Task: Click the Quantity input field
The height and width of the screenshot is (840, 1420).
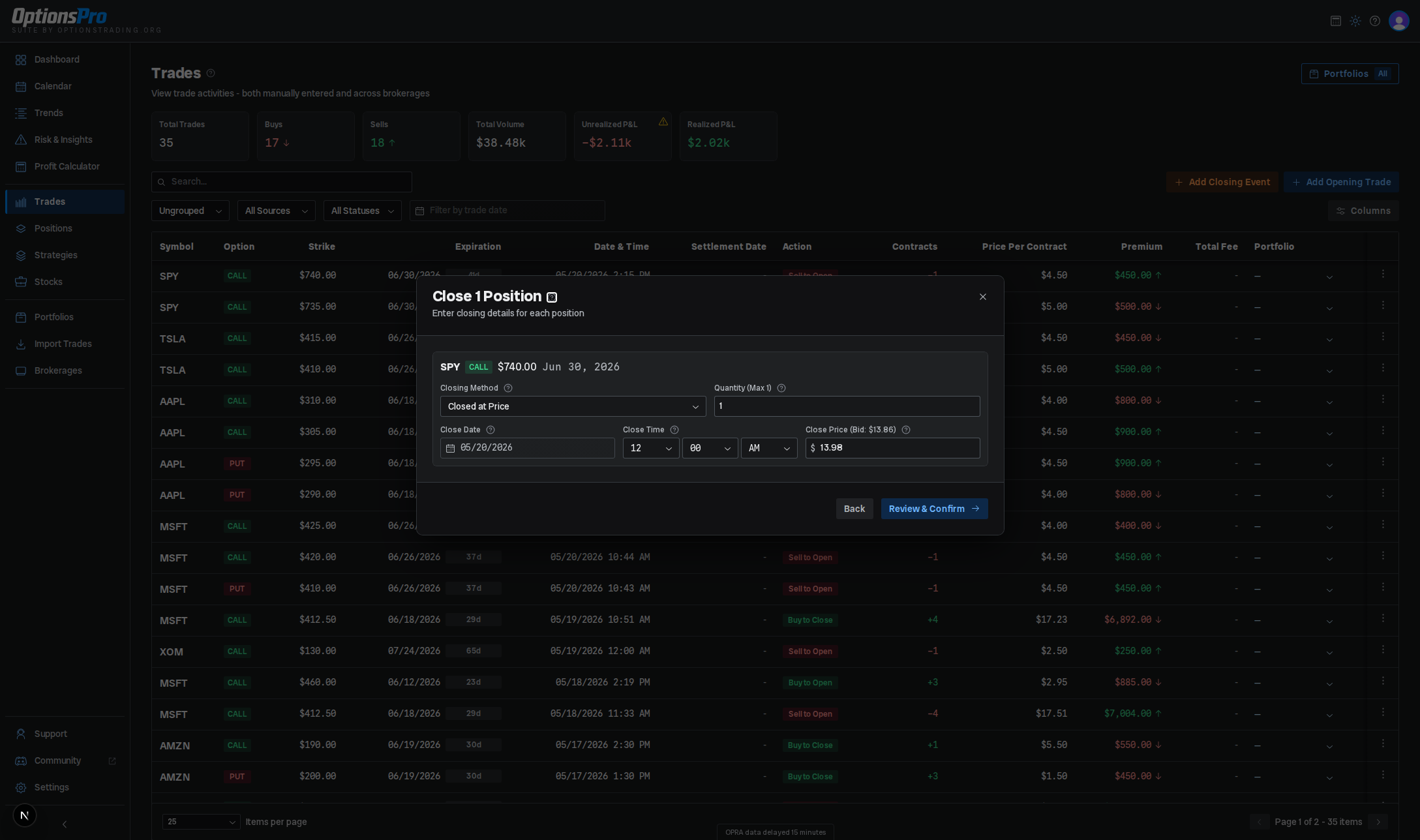Action: [x=847, y=406]
